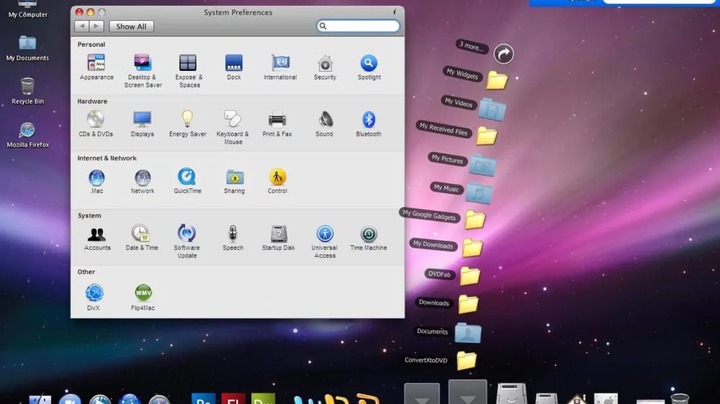Viewport: 720px width, 404px height.
Task: Open ConvertXtoDVD folder in the stack
Action: (467, 361)
